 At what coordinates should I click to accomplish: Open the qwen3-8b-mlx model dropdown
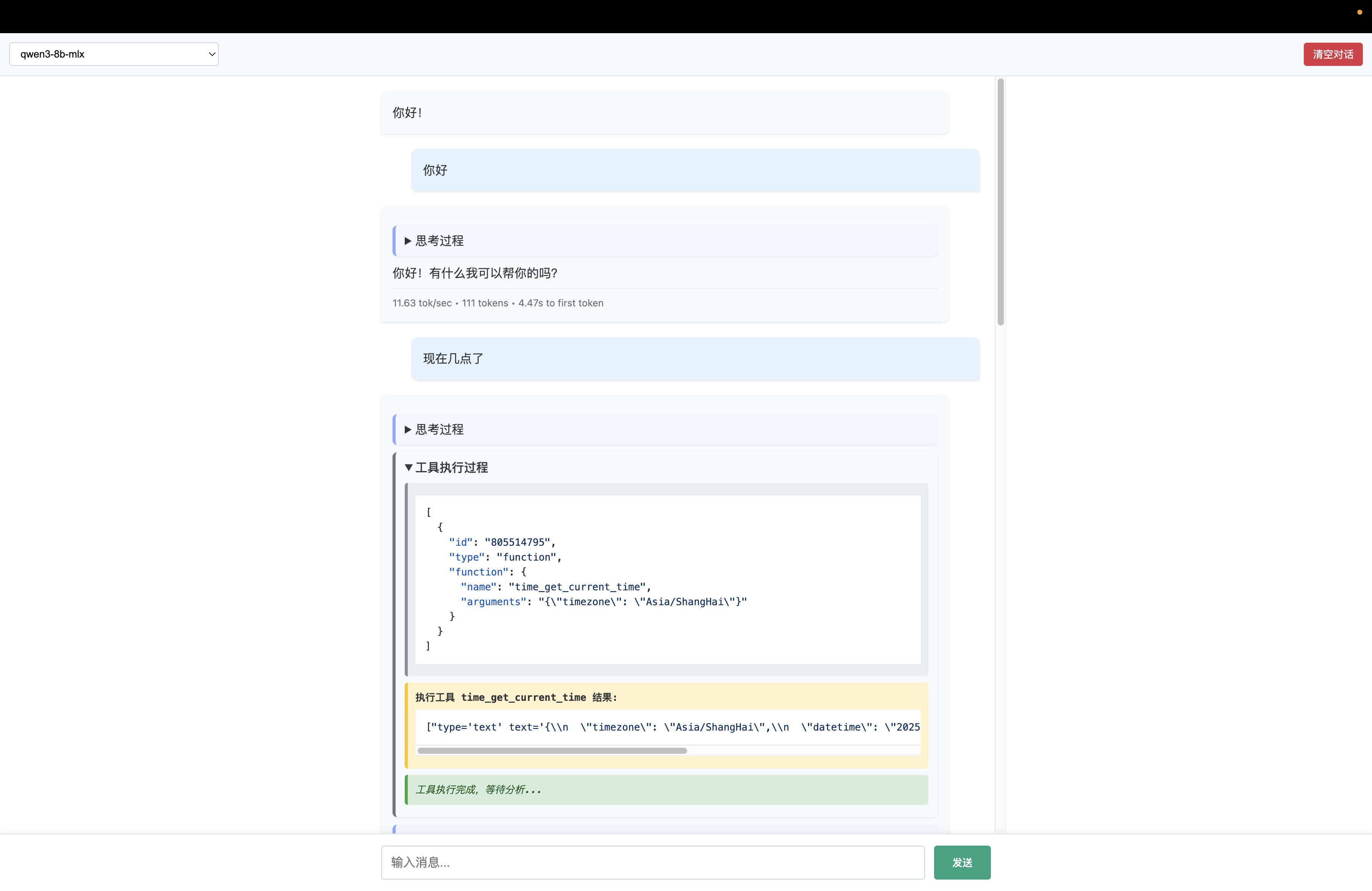[x=114, y=54]
